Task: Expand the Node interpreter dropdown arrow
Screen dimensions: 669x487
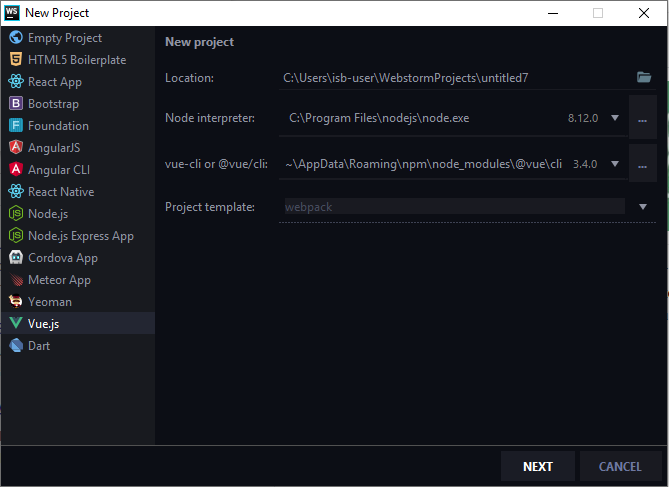Action: (x=615, y=118)
